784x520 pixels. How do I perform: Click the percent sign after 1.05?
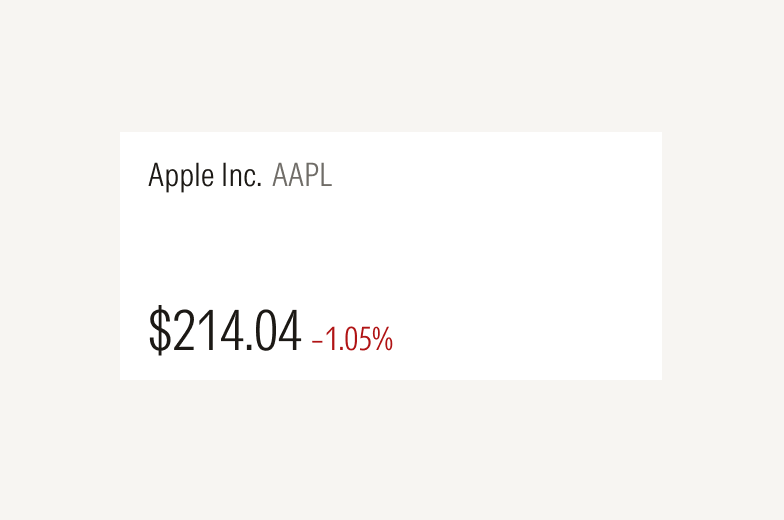(383, 340)
